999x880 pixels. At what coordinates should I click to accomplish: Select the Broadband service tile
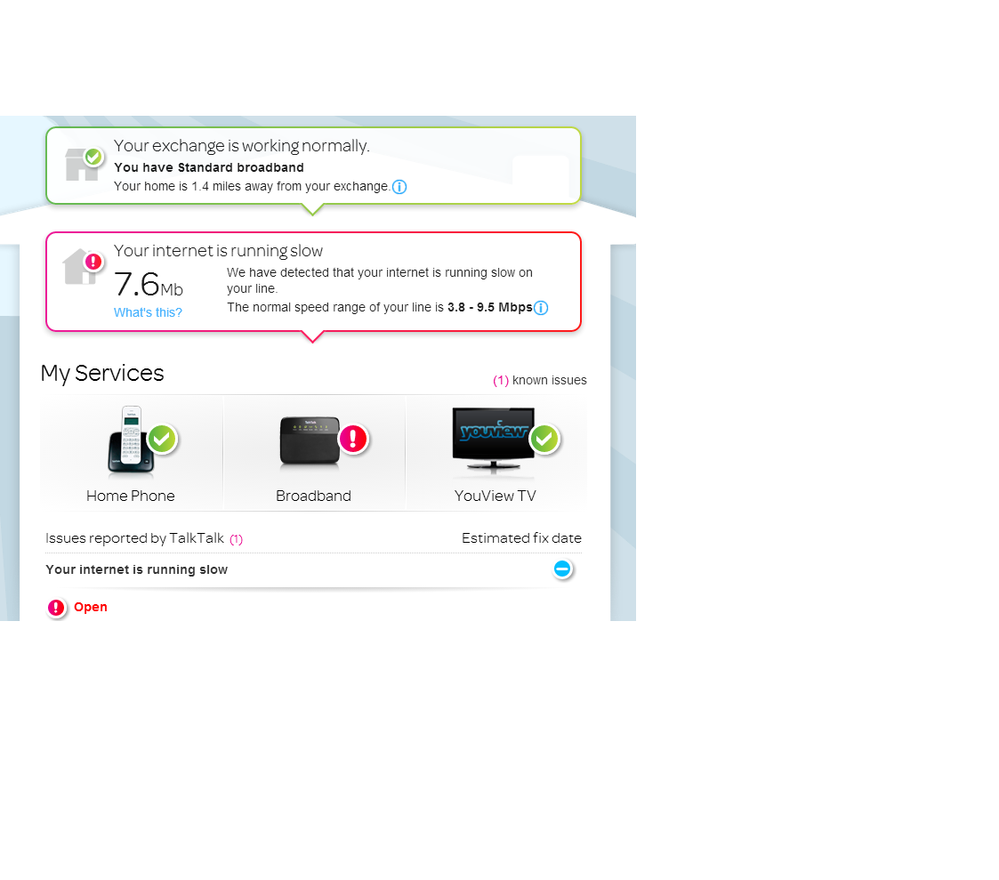tap(314, 453)
